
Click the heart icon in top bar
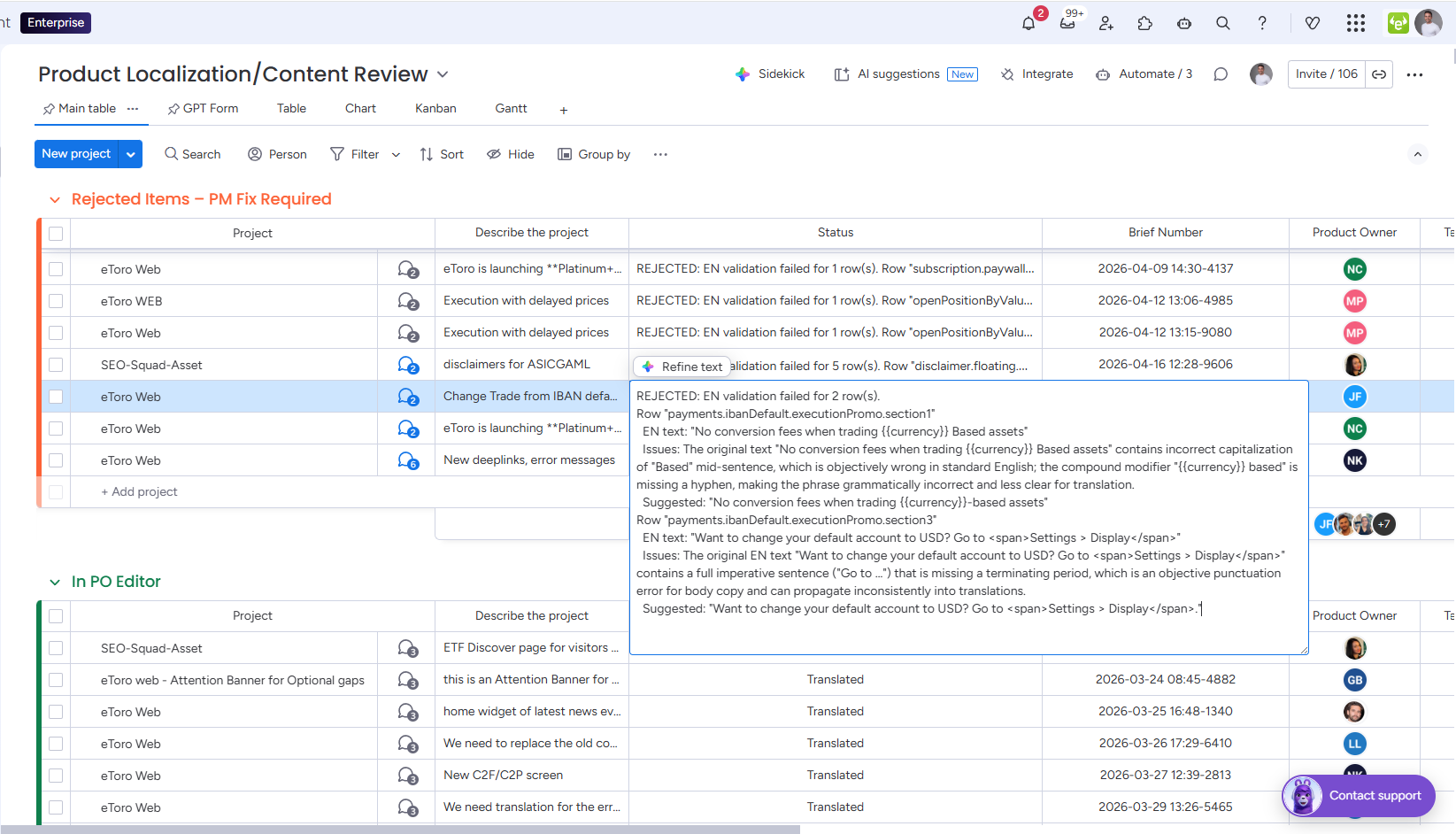(1313, 23)
